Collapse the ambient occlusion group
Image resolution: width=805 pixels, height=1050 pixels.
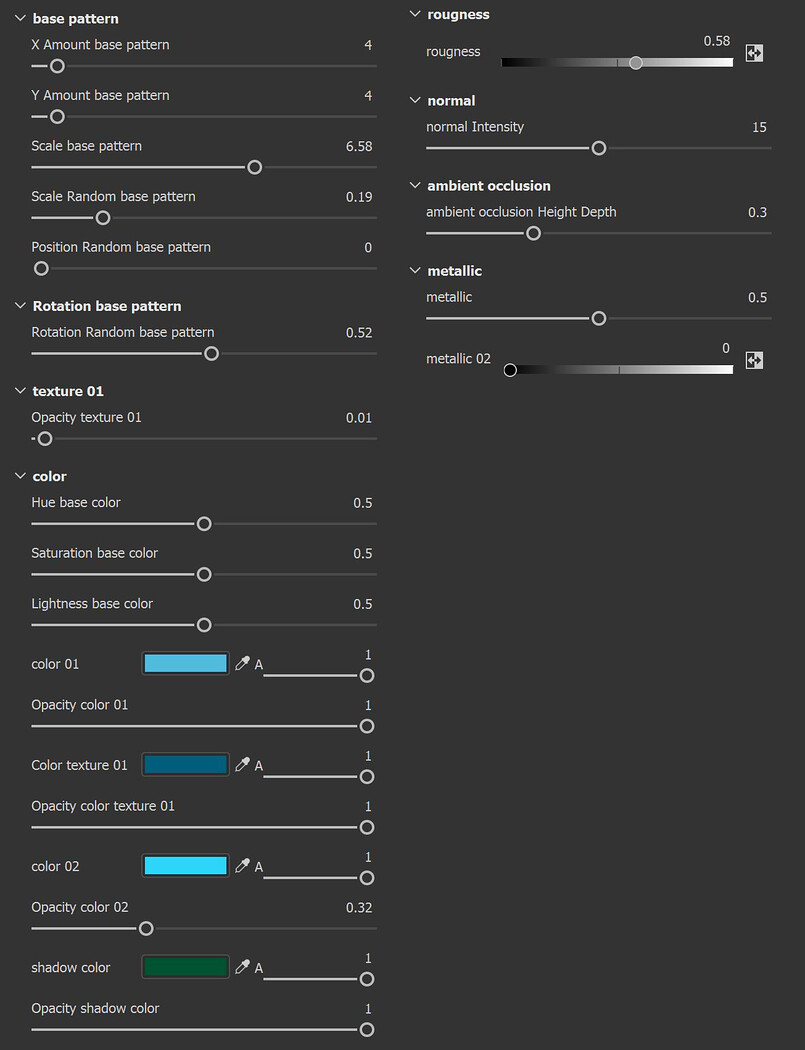coord(415,186)
